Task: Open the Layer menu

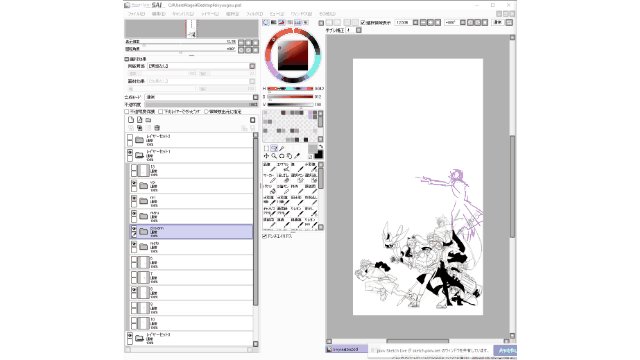Action: 209,14
